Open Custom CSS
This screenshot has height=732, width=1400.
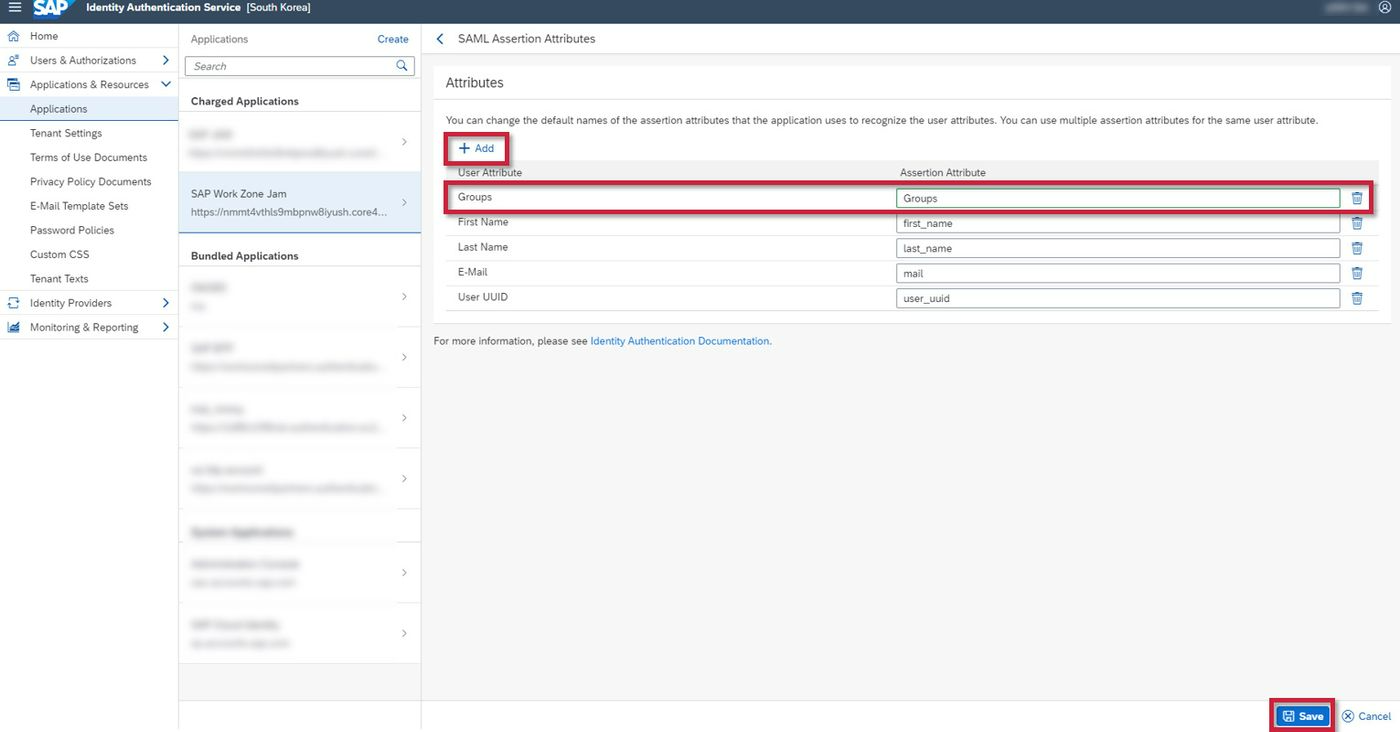tap(60, 255)
